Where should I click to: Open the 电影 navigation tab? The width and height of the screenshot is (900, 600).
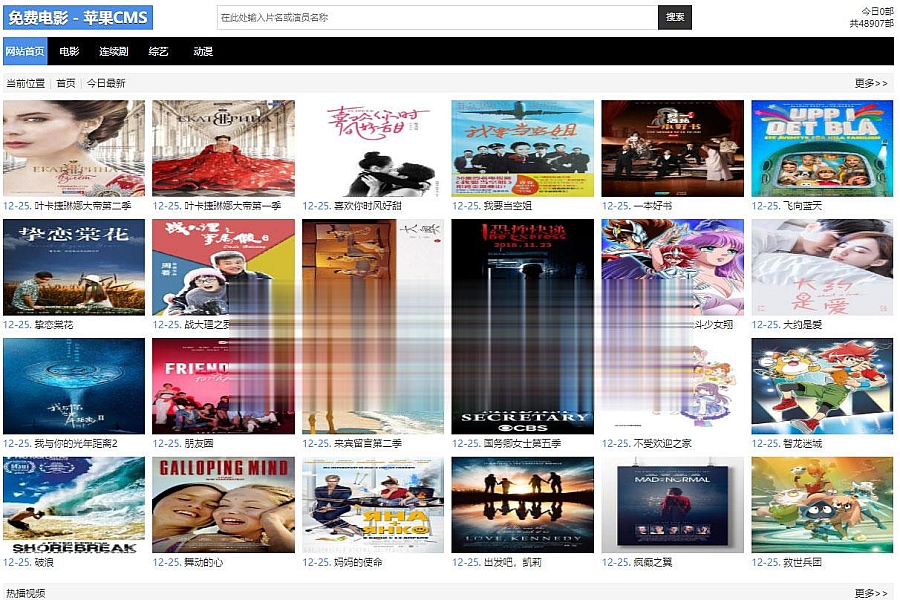69,51
